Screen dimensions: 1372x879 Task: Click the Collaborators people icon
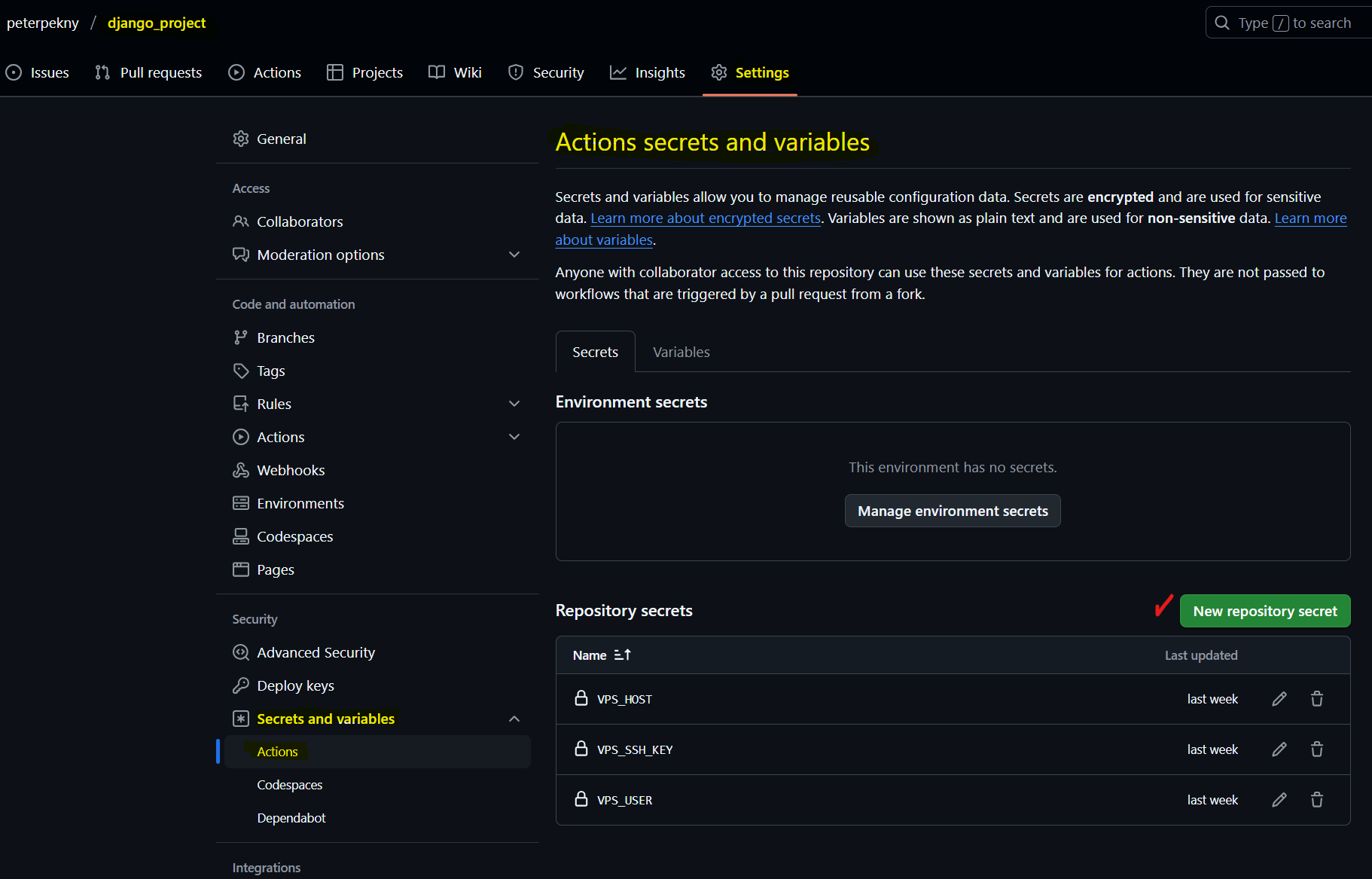[241, 221]
